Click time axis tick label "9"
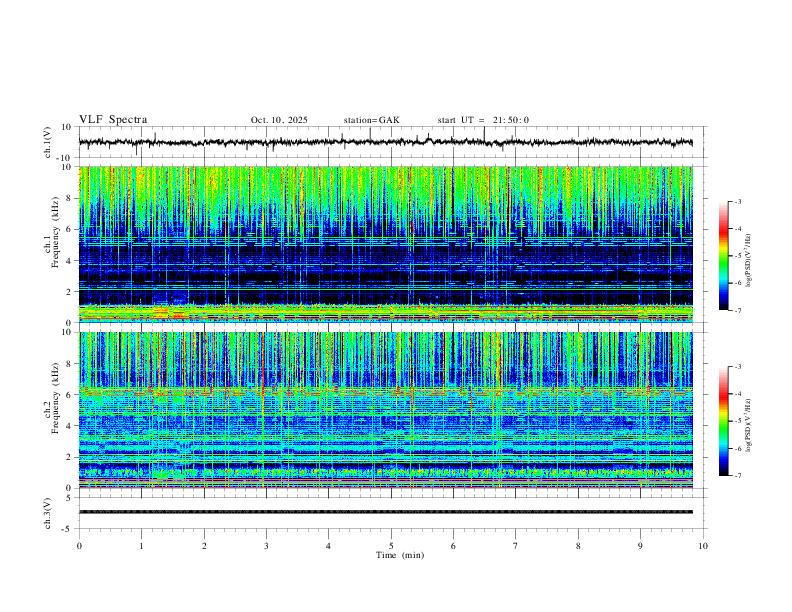This screenshot has width=792, height=612. tap(640, 546)
